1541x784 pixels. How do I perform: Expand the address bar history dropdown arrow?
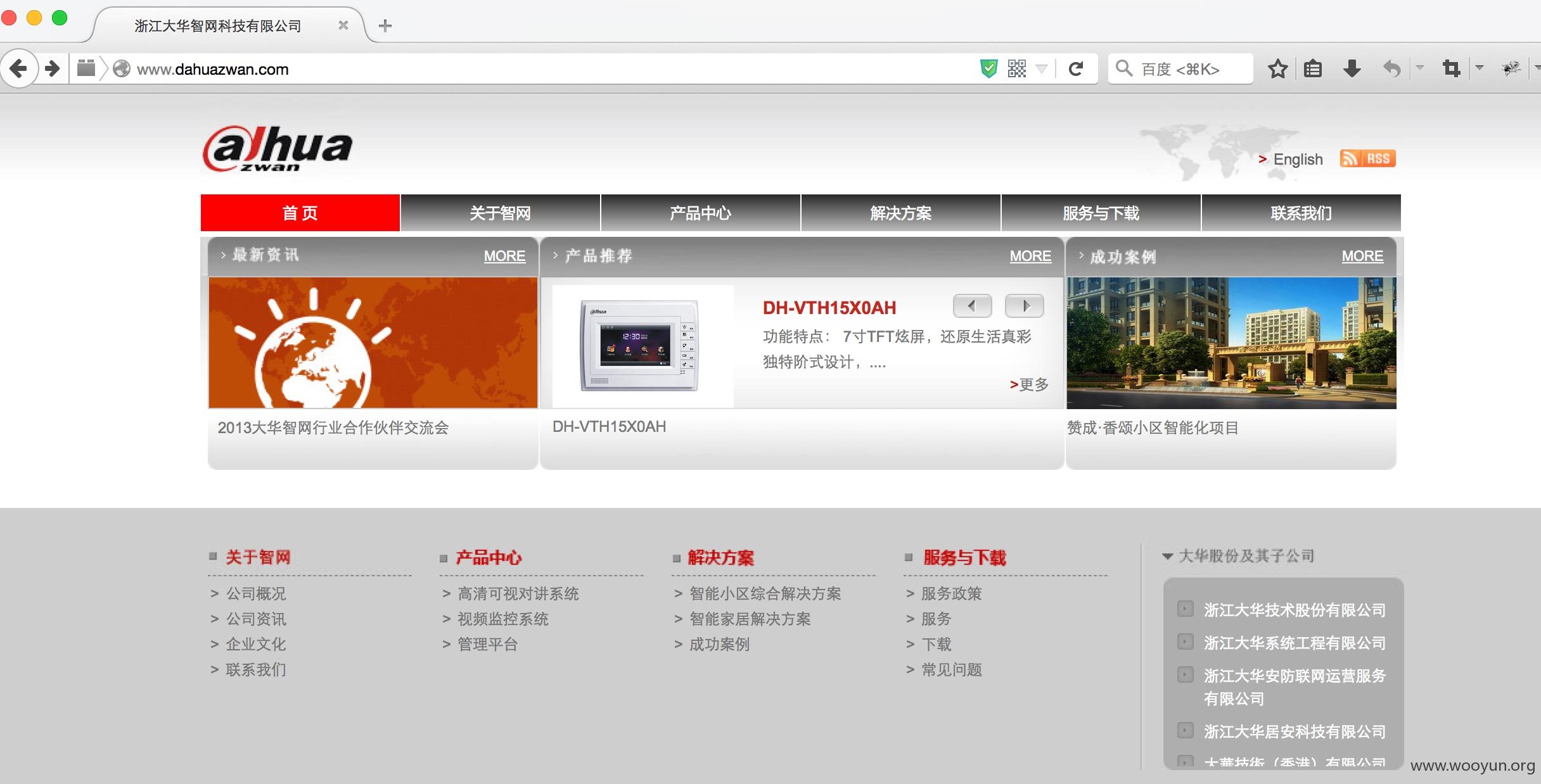(x=1041, y=68)
